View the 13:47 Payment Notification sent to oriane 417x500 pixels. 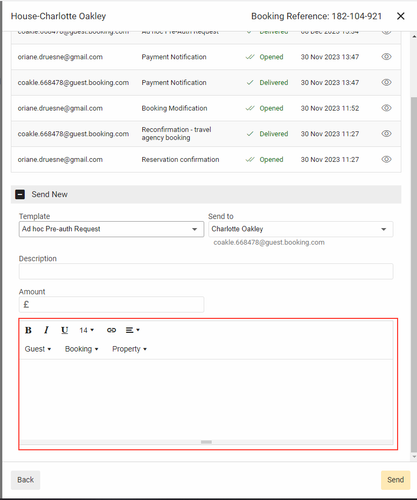point(386,57)
